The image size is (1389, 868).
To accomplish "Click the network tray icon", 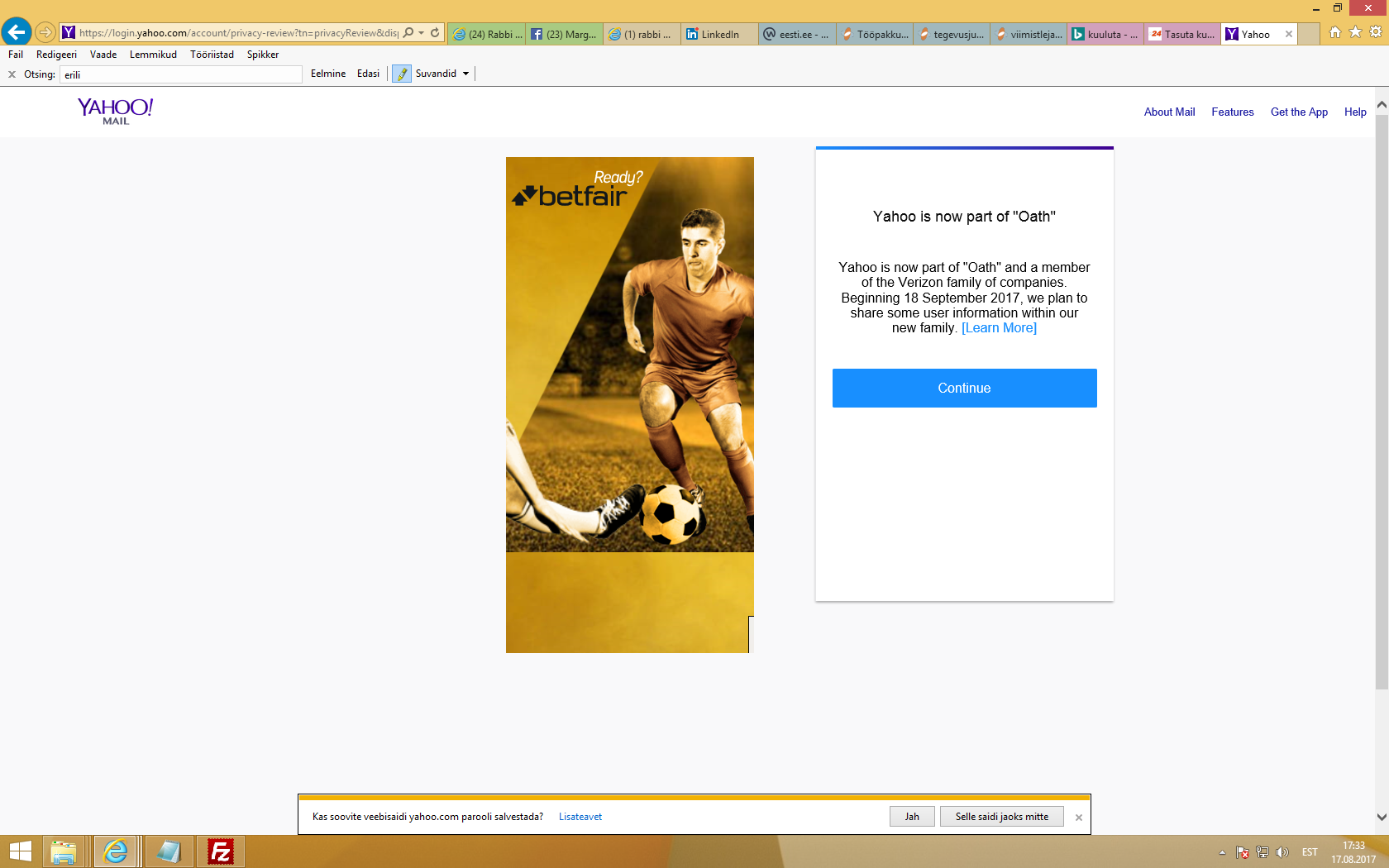I will (x=1263, y=852).
